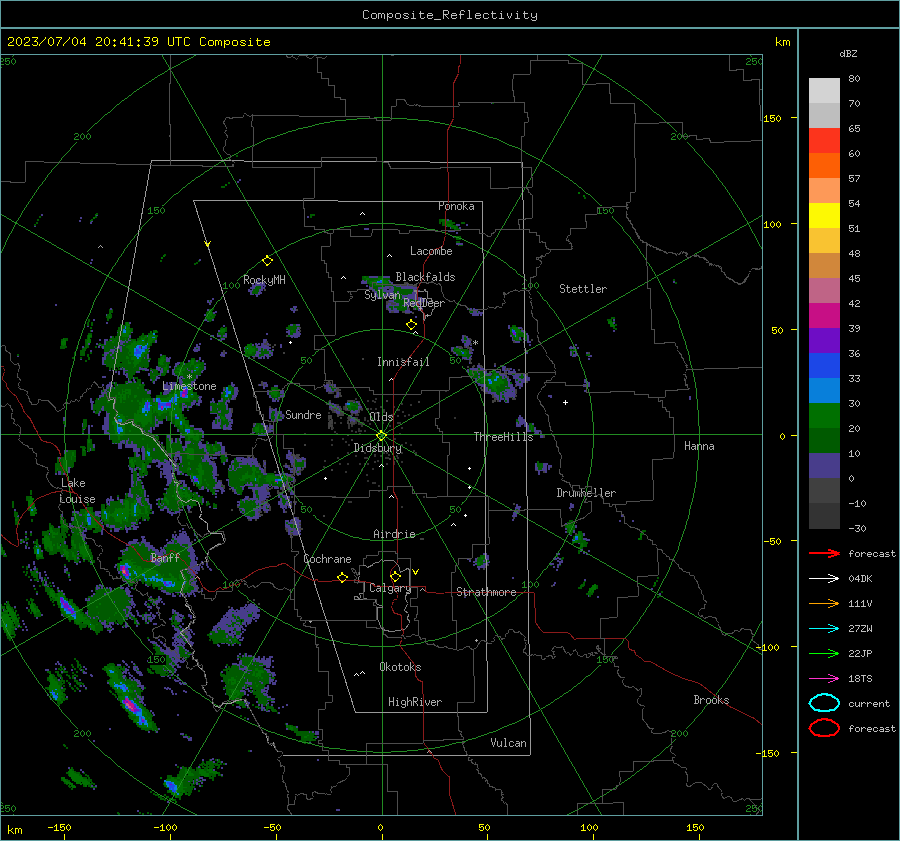The height and width of the screenshot is (841, 900).
Task: Click the Ponoka town label
Action: (x=456, y=206)
